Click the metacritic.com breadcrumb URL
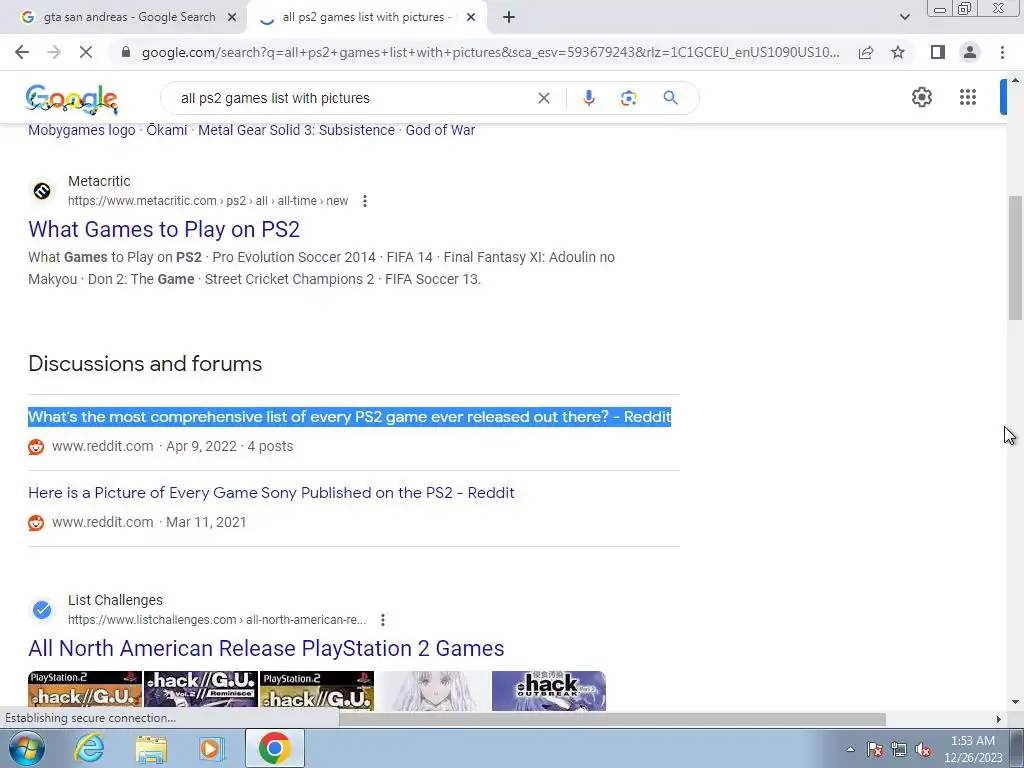Image resolution: width=1024 pixels, height=768 pixels. (208, 201)
